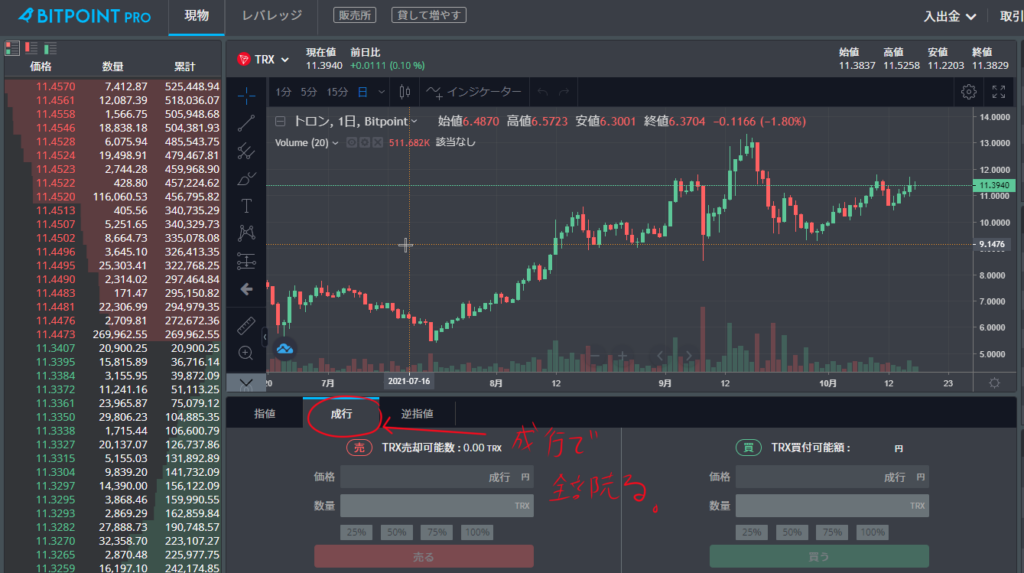Toggle Volume indicator visibility eye
This screenshot has width=1024, height=573.
point(351,142)
